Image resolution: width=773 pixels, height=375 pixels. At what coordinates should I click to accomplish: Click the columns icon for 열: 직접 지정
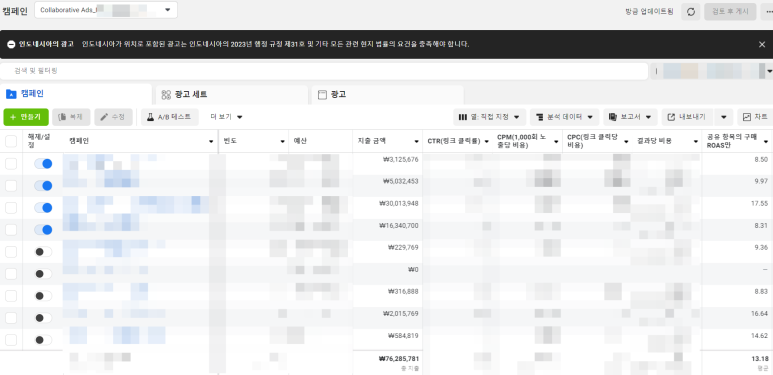click(x=462, y=117)
